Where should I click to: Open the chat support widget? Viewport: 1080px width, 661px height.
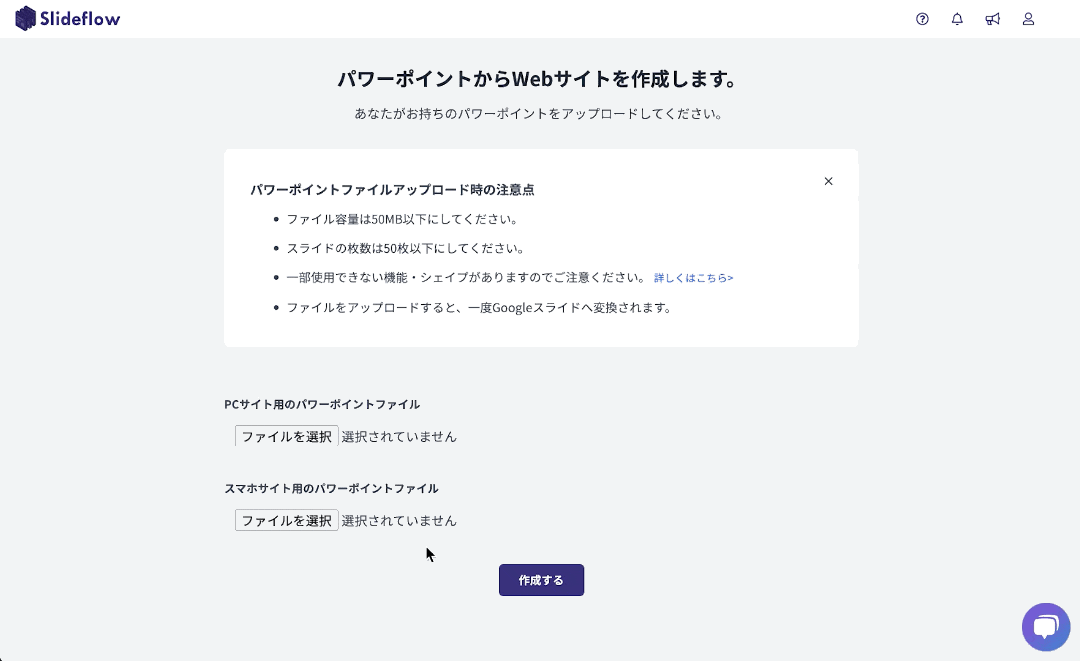pyautogui.click(x=1046, y=627)
